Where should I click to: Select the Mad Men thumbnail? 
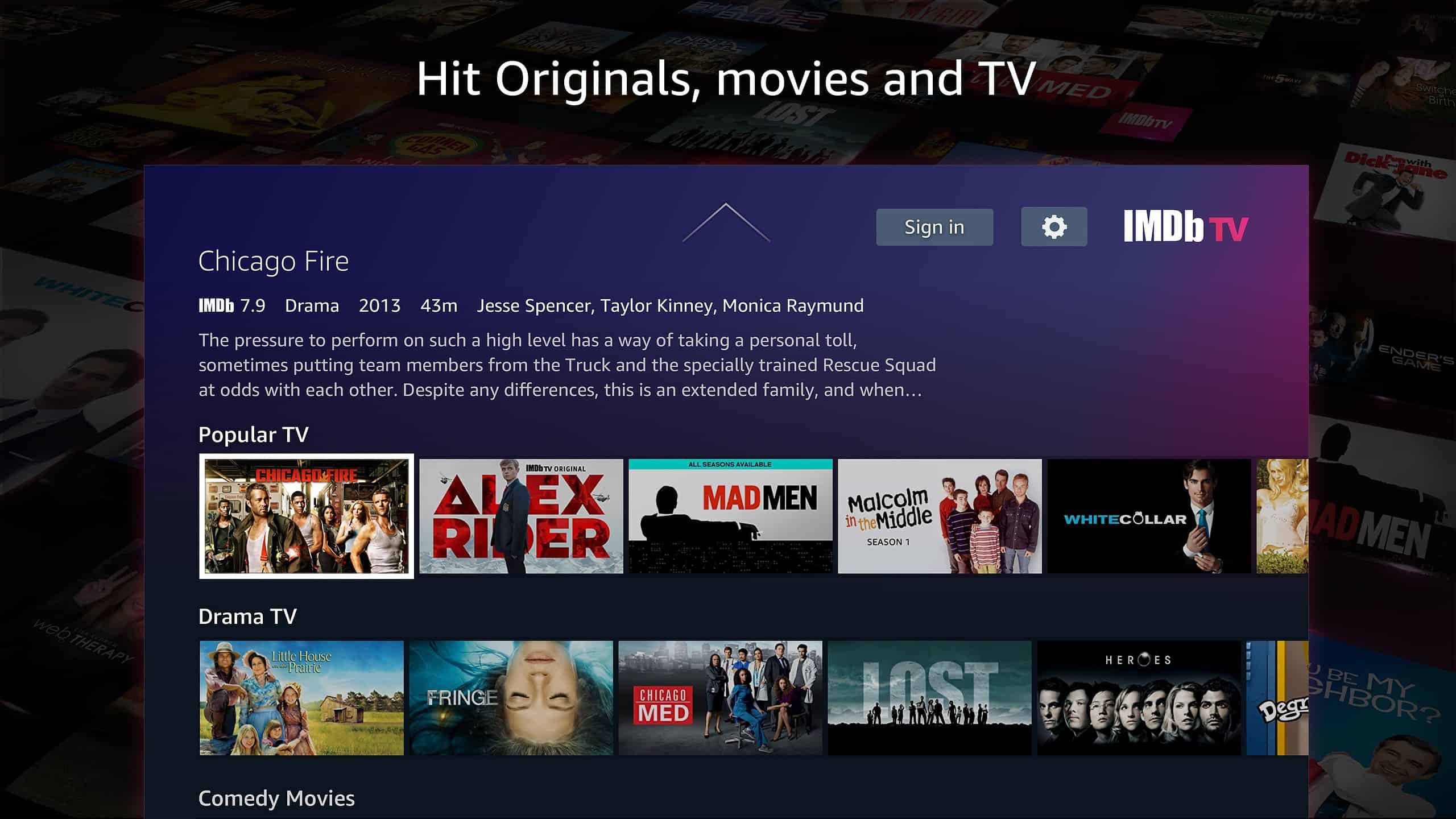(x=731, y=516)
